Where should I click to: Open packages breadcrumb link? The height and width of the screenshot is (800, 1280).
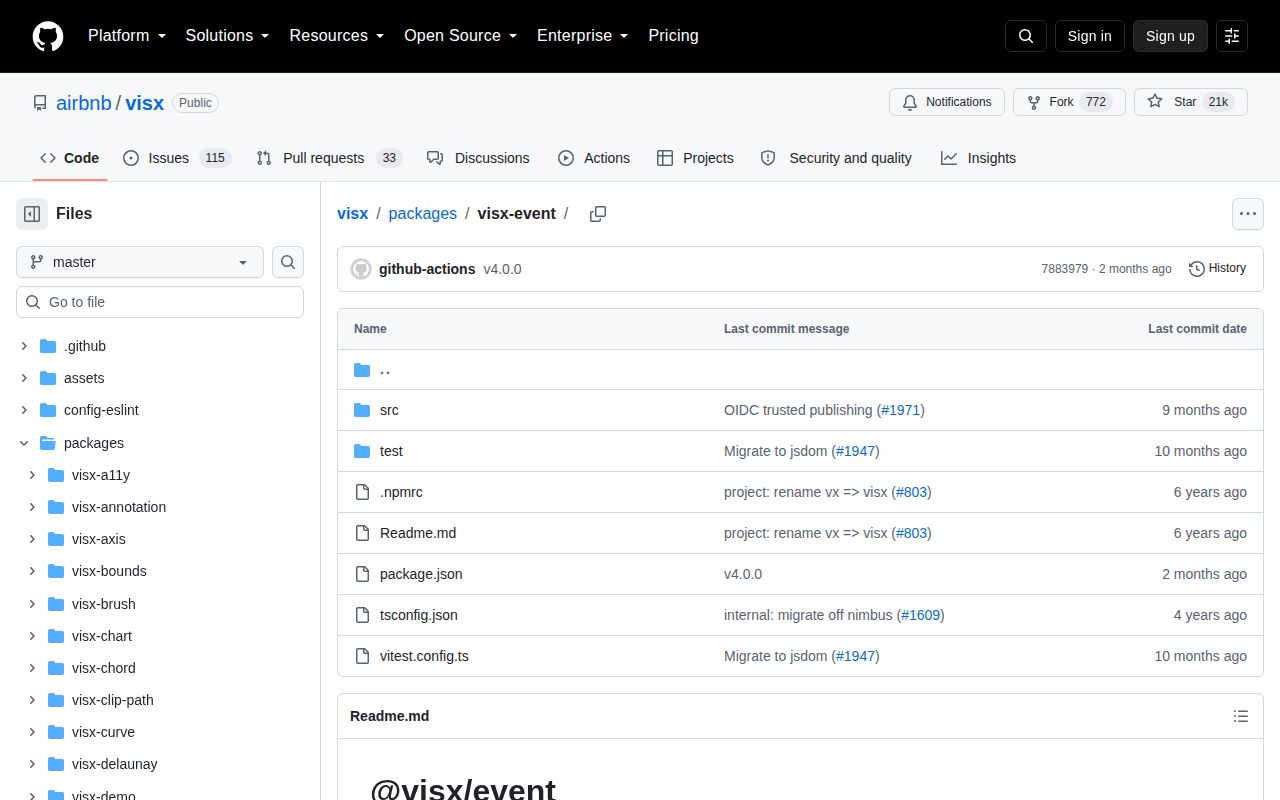(422, 214)
